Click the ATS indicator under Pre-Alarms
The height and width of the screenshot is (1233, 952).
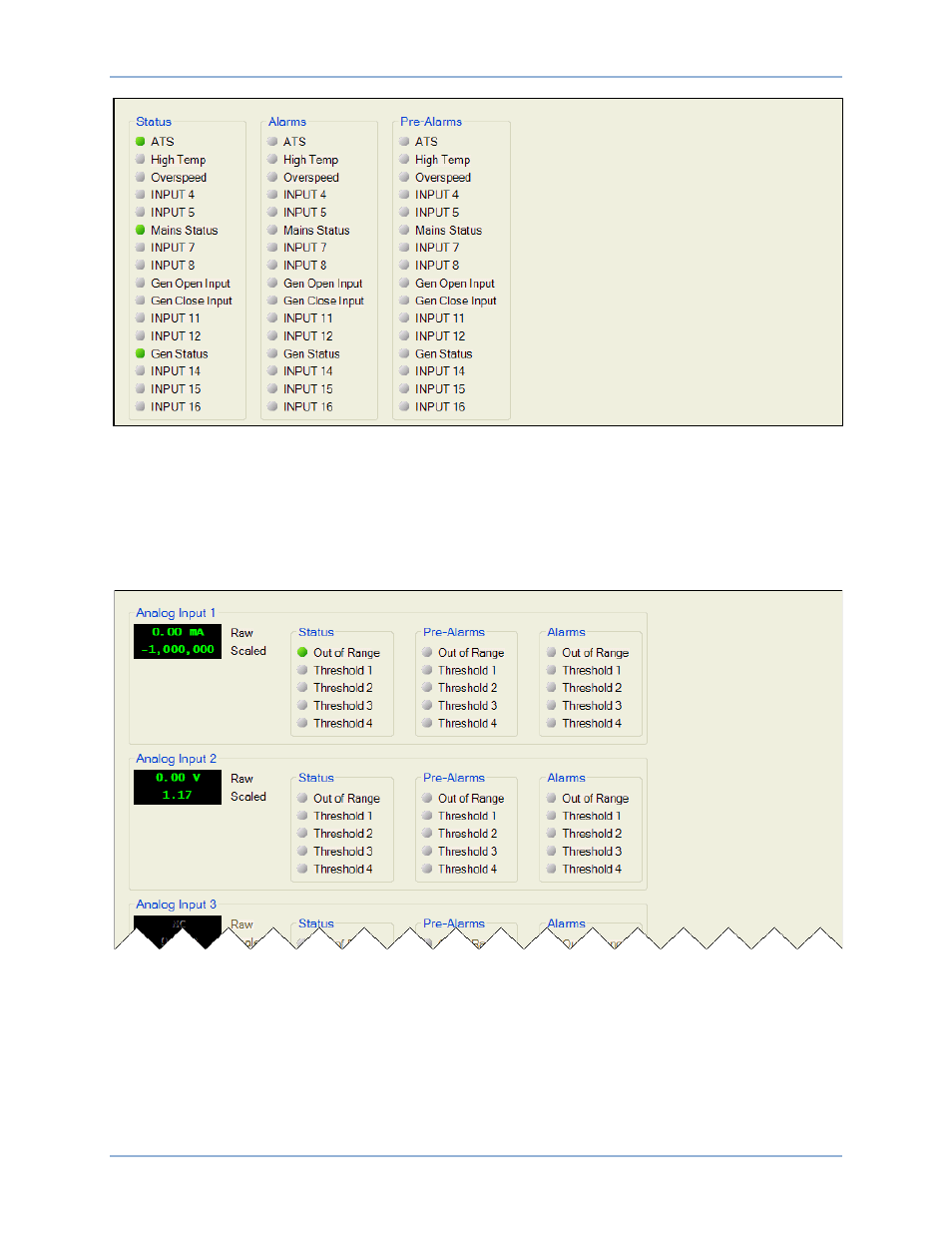point(404,142)
